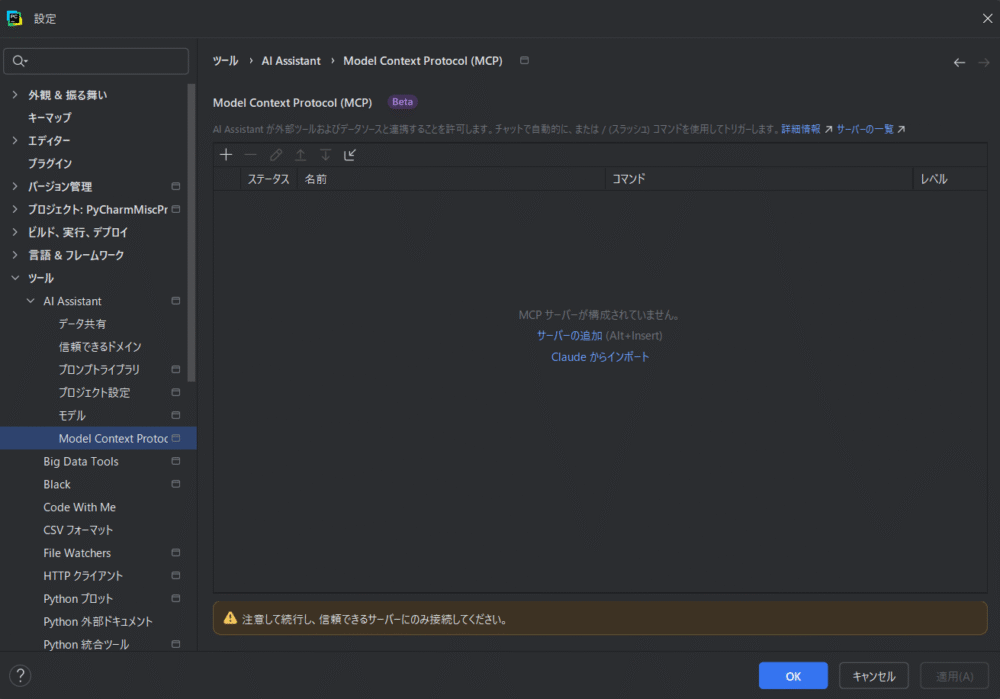Open help with the question mark icon
The width and height of the screenshot is (1000, 699).
pyautogui.click(x=20, y=675)
